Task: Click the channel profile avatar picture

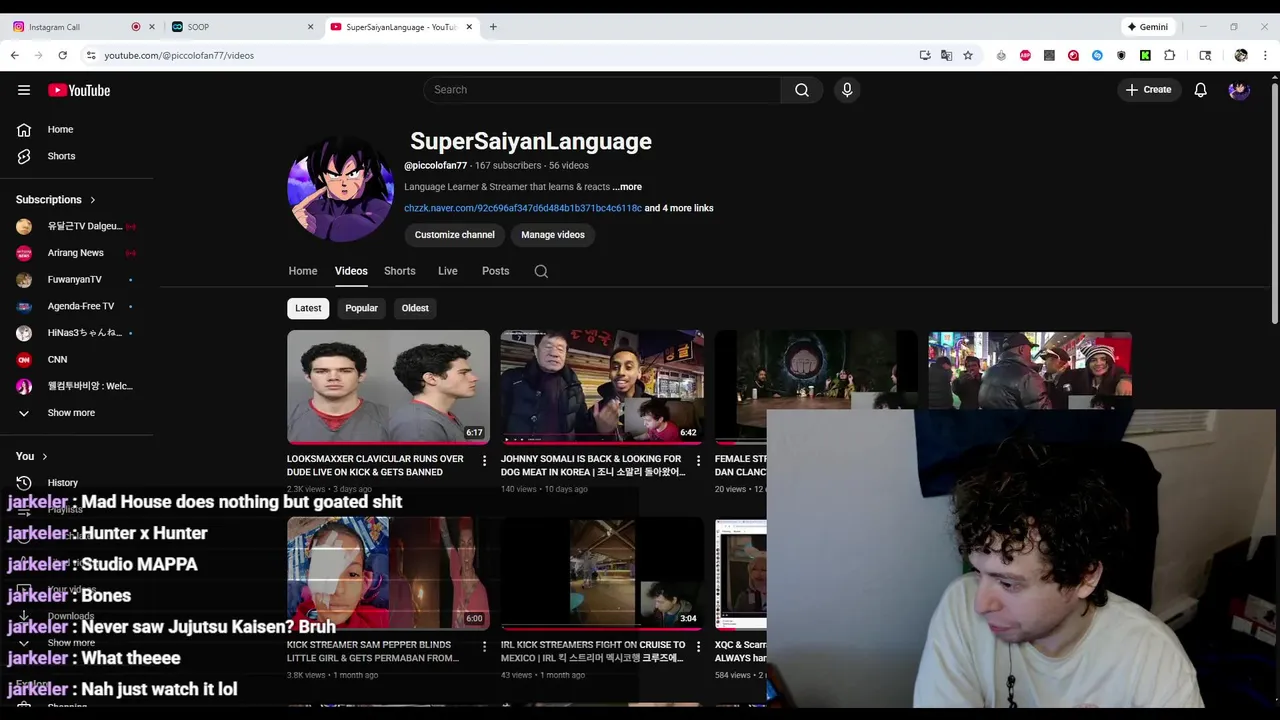Action: [340, 189]
